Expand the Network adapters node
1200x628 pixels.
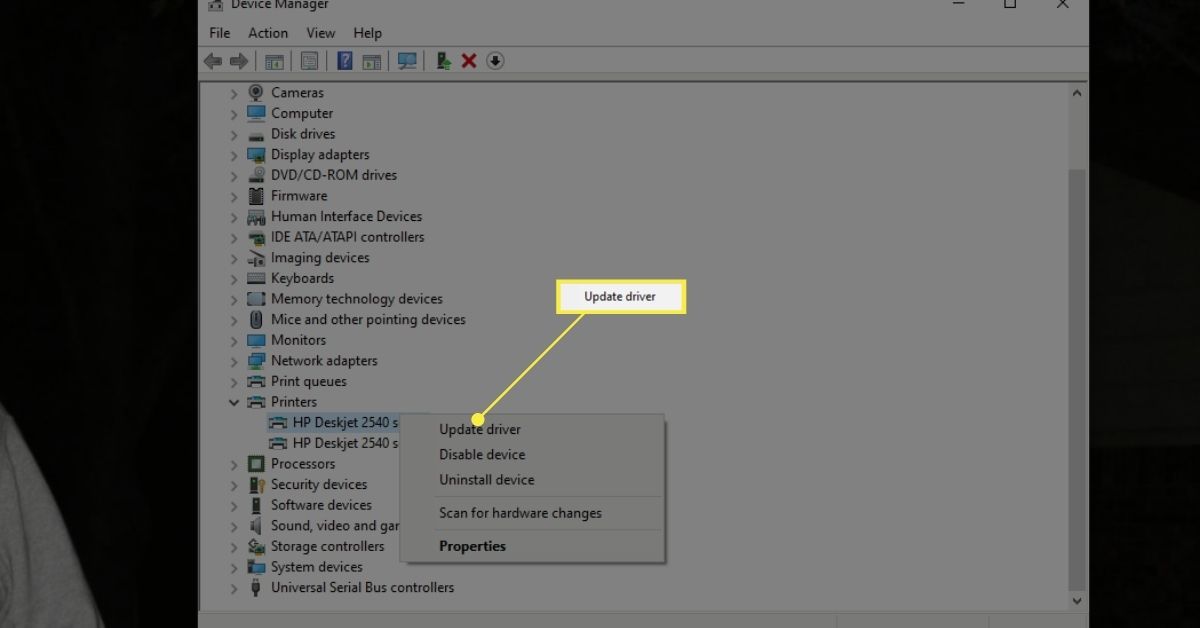pyautogui.click(x=234, y=361)
